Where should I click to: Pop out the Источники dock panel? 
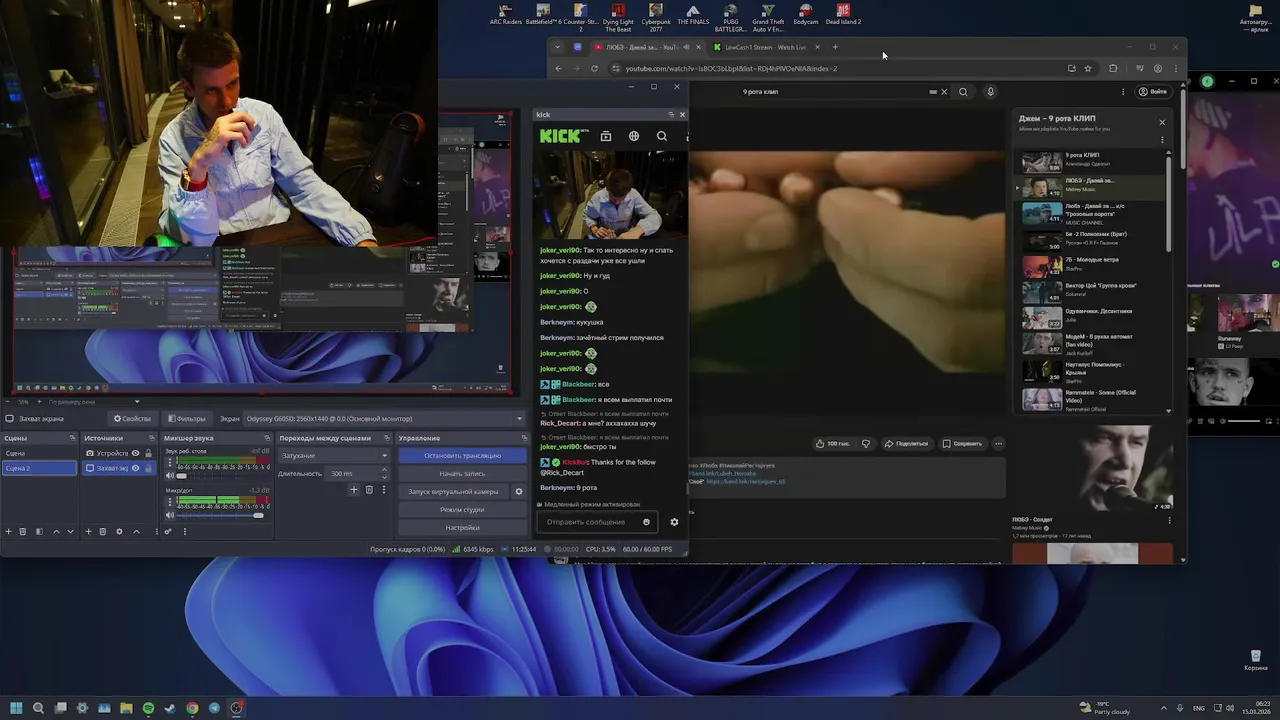(154, 438)
